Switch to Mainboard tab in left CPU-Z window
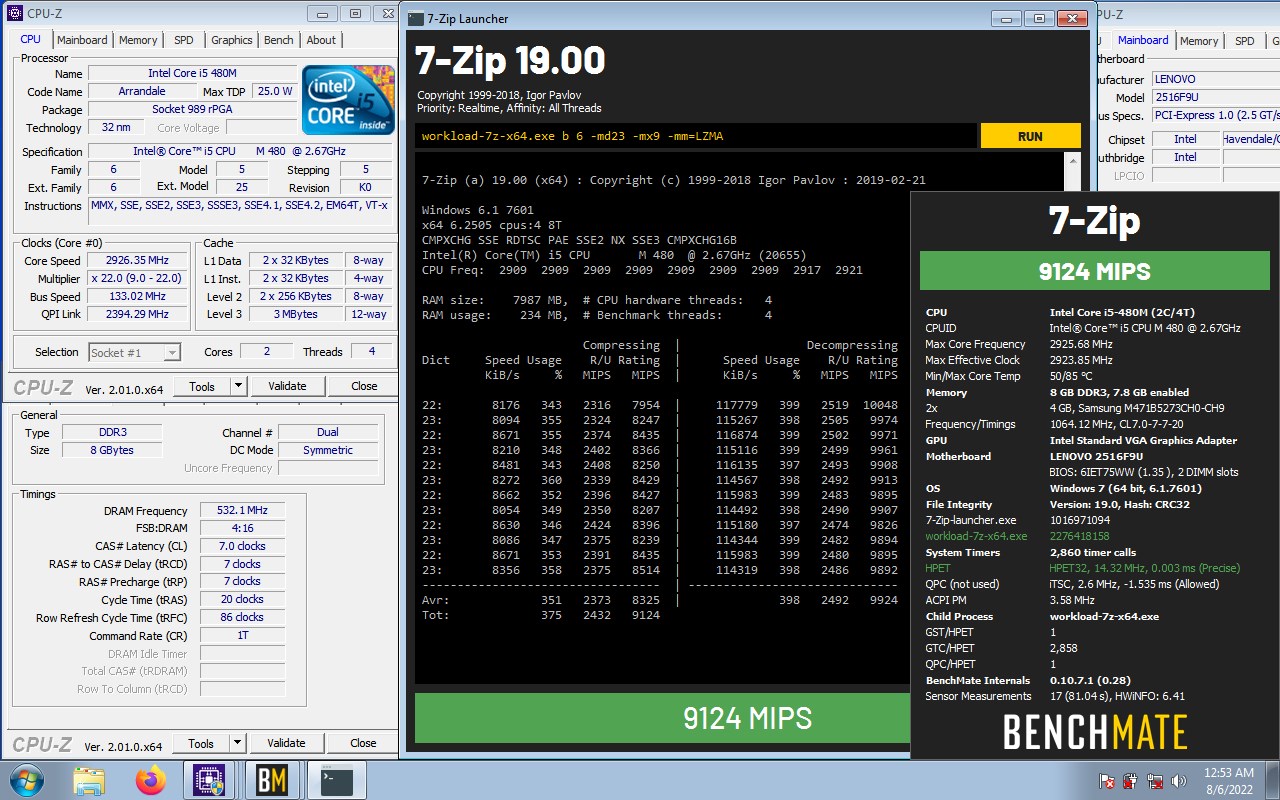 tap(82, 40)
